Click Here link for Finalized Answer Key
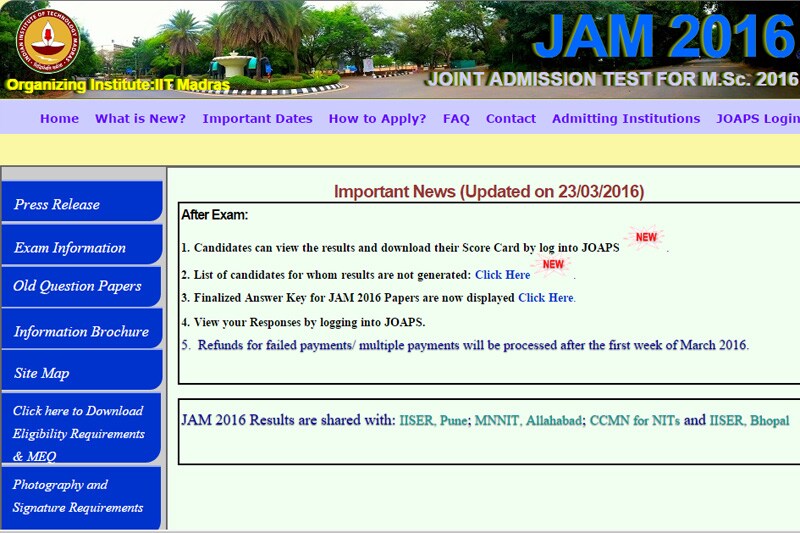Screen dimensions: 800x533 click(546, 298)
